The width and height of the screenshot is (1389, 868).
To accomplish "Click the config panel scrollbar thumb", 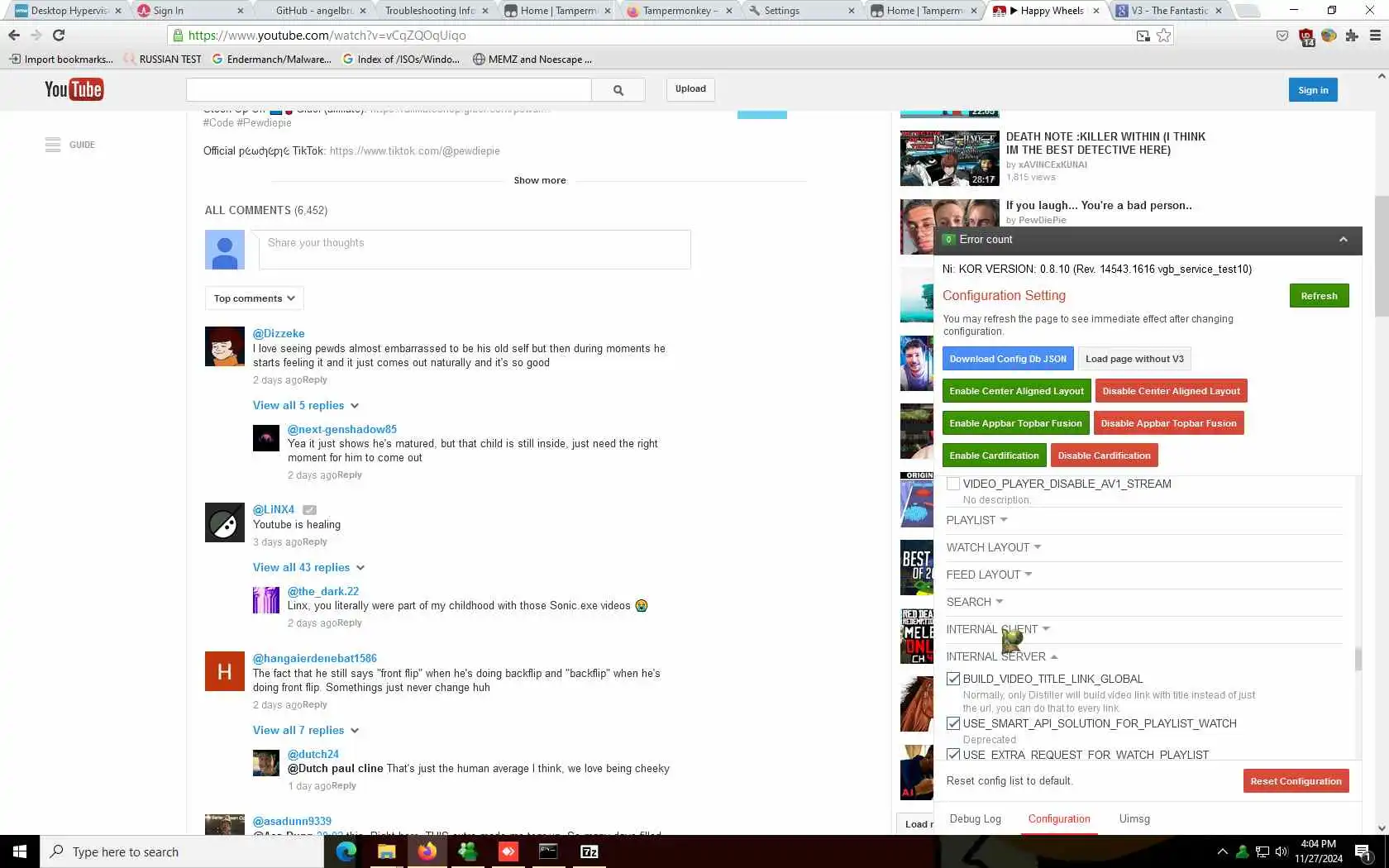I will click(x=1358, y=659).
